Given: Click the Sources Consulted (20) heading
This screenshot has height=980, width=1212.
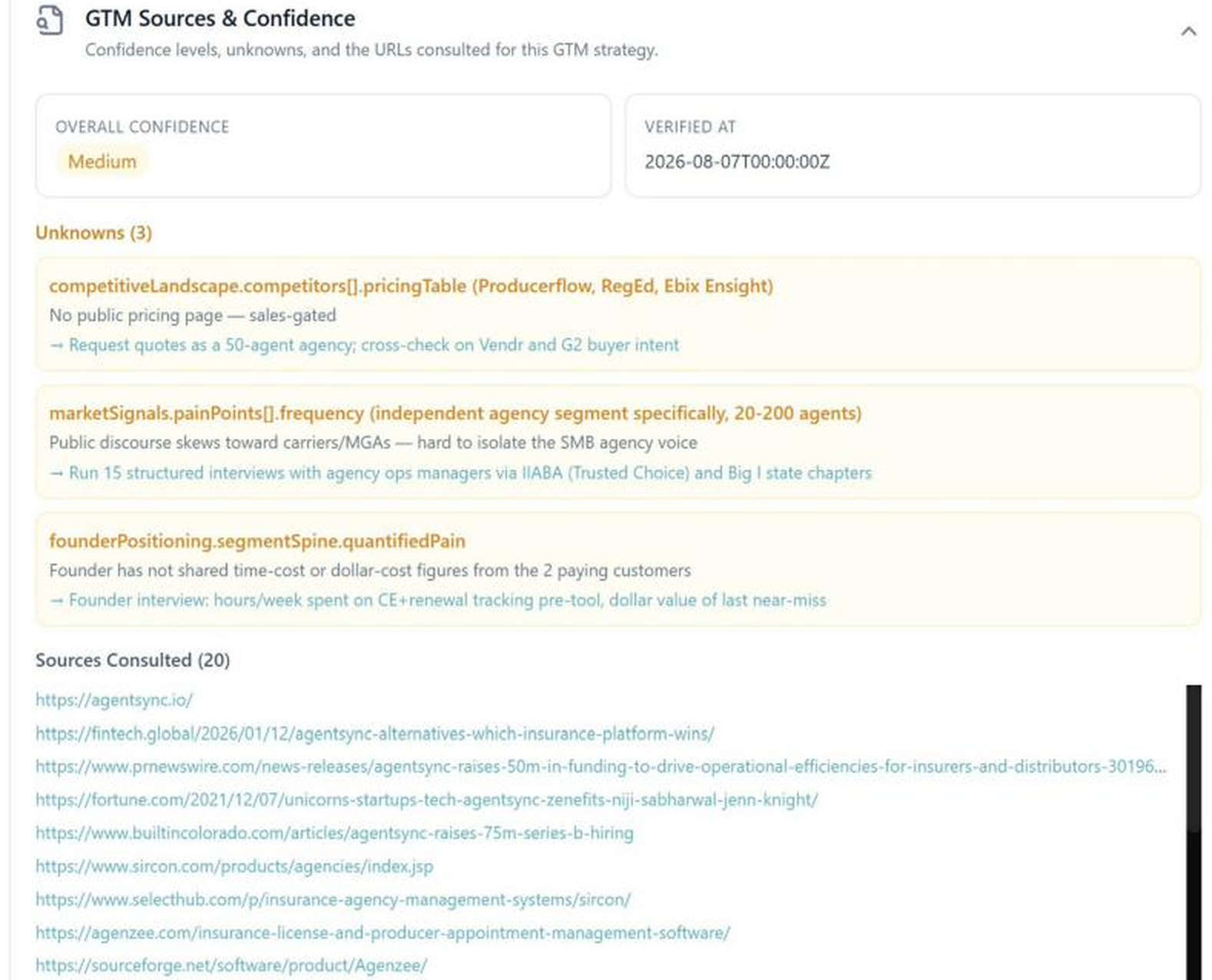Looking at the screenshot, I should point(133,660).
